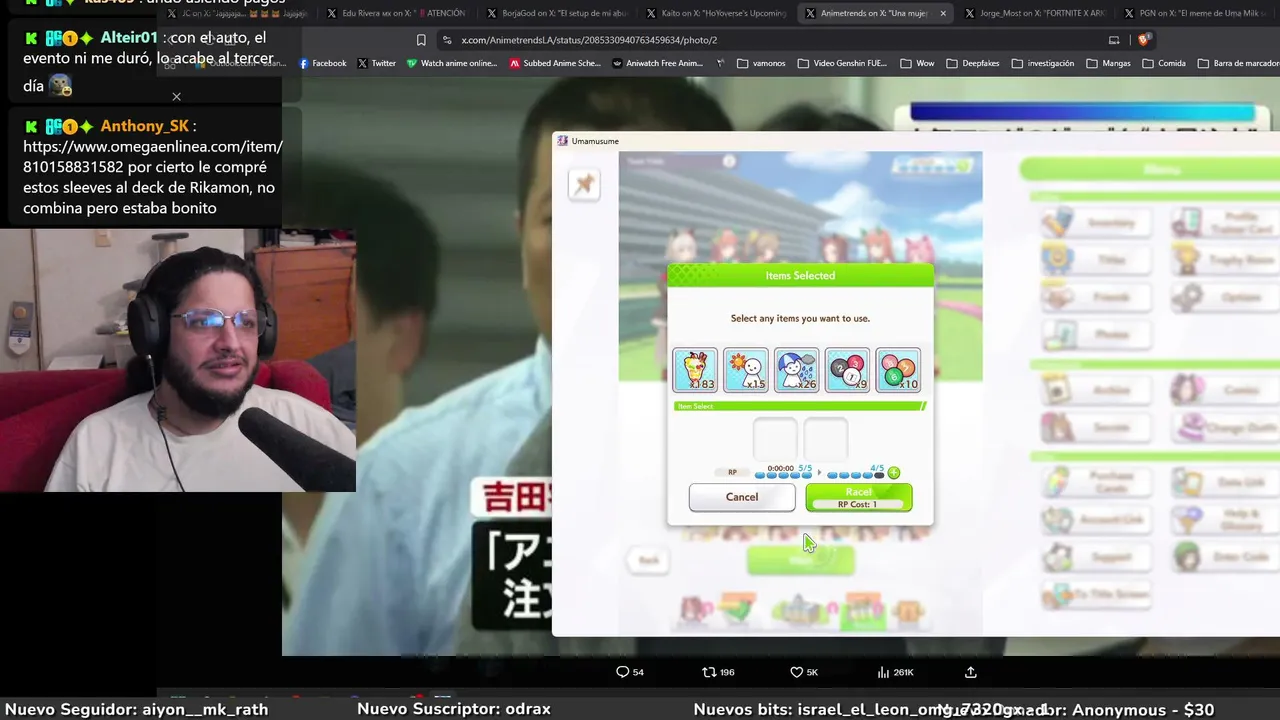Start the race costing 1 RP

pyautogui.click(x=858, y=497)
